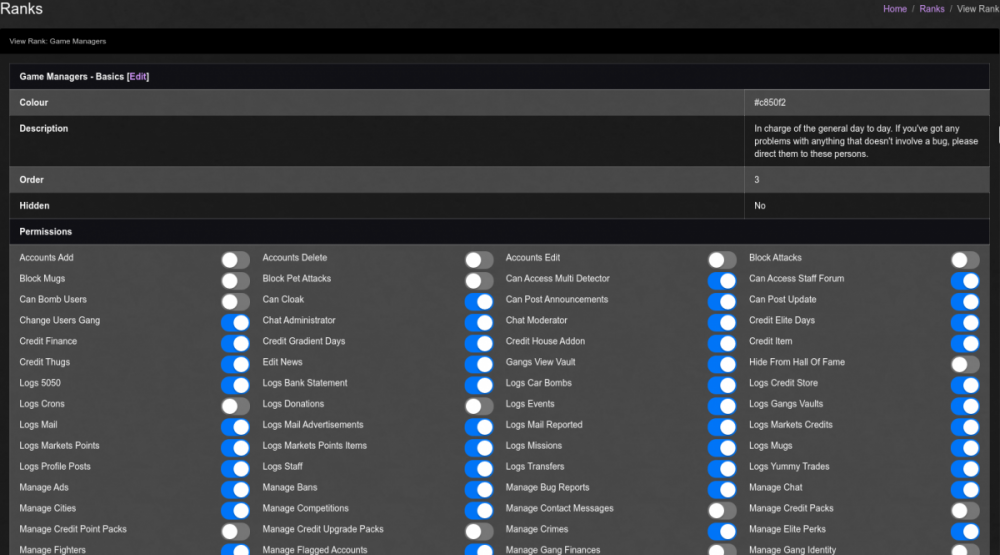Click the Edit link beside Game Managers - Basics
Viewport: 1000px width, 555px height.
coord(138,77)
